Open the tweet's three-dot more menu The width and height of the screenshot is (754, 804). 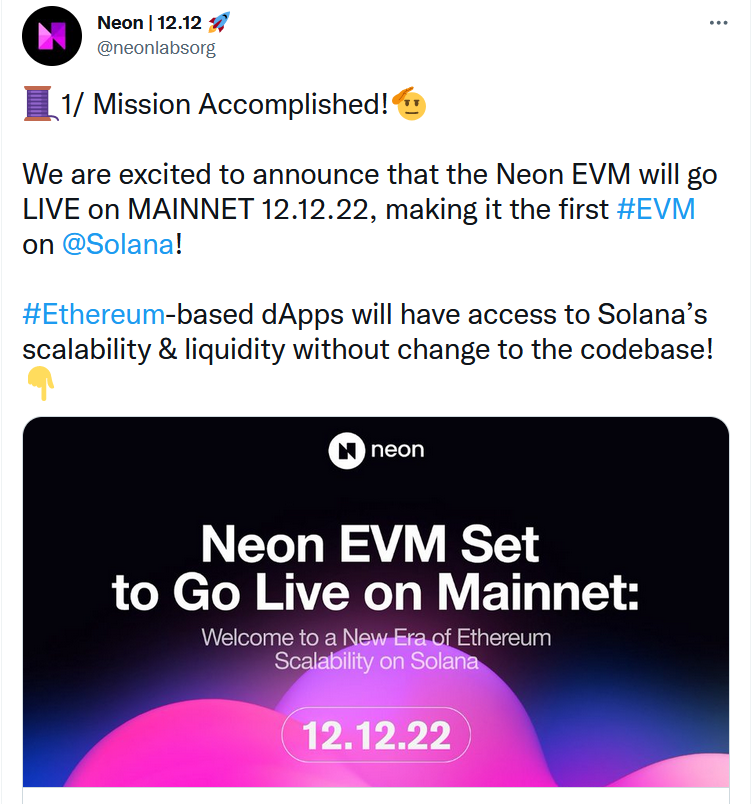[x=718, y=22]
